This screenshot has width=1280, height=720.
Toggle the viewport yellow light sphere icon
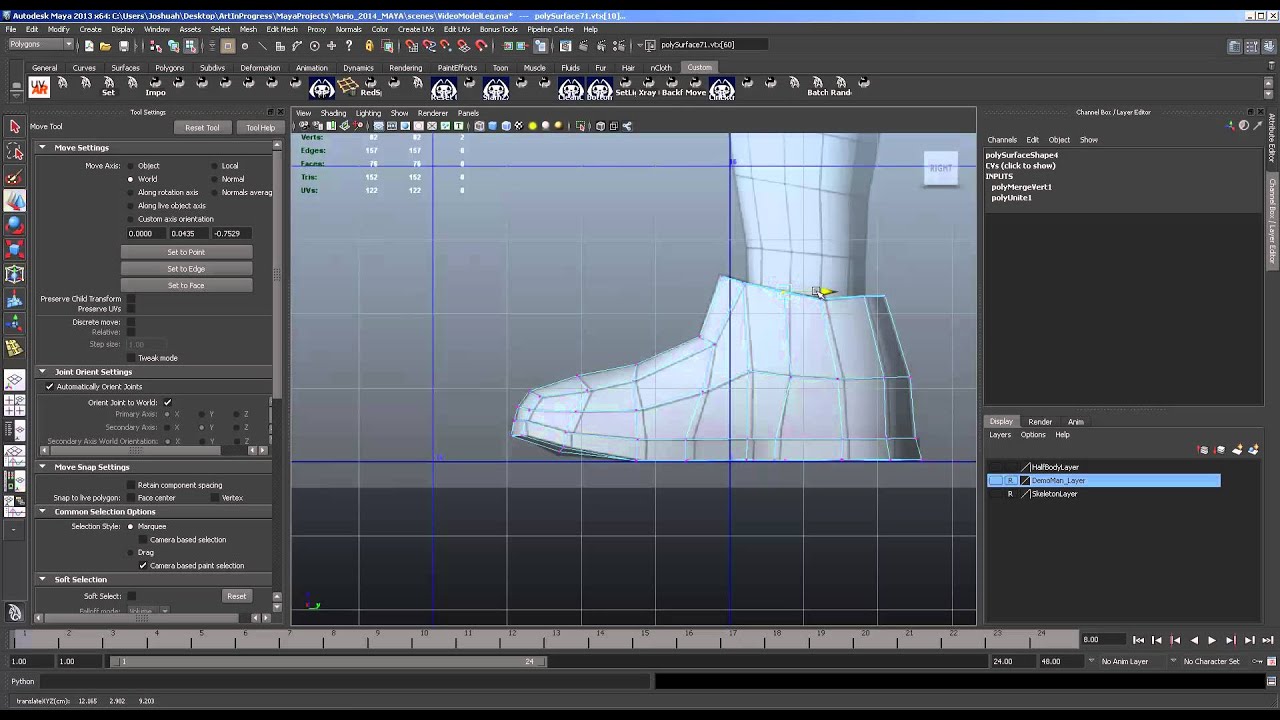[533, 126]
